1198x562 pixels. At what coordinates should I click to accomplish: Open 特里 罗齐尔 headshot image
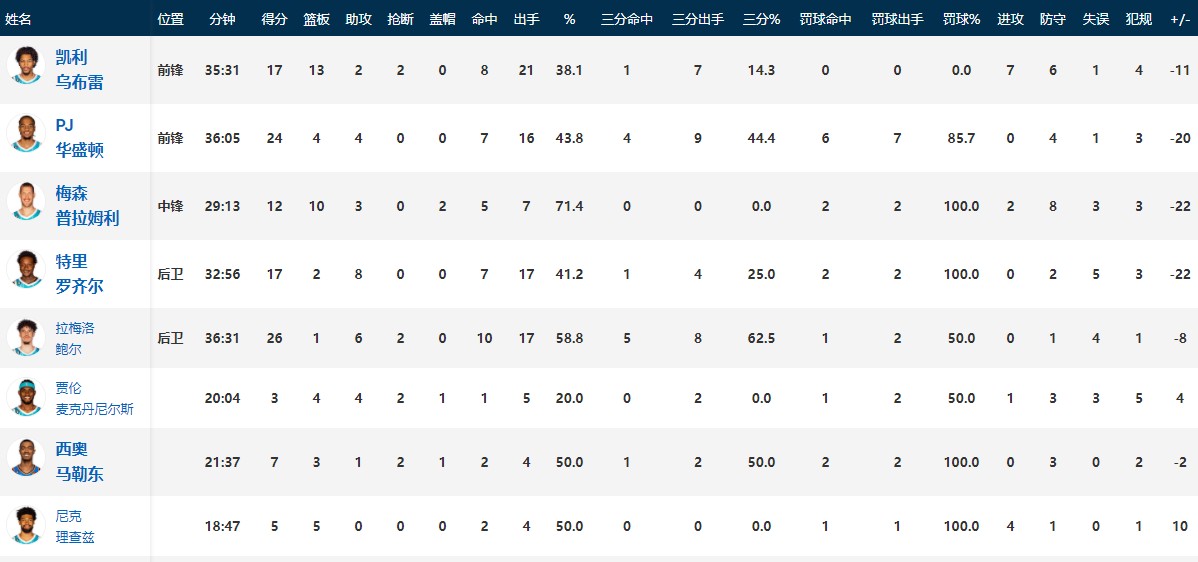26,269
